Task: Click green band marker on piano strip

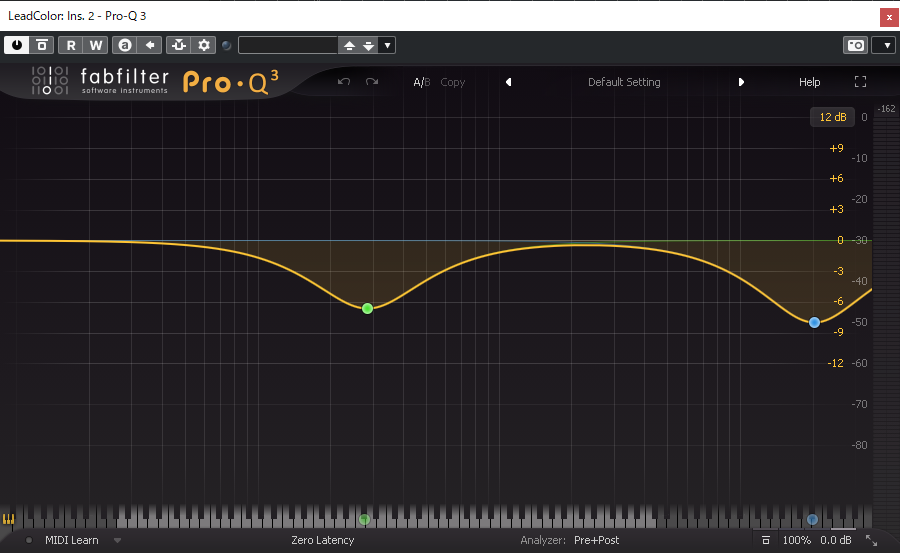Action: pos(364,520)
